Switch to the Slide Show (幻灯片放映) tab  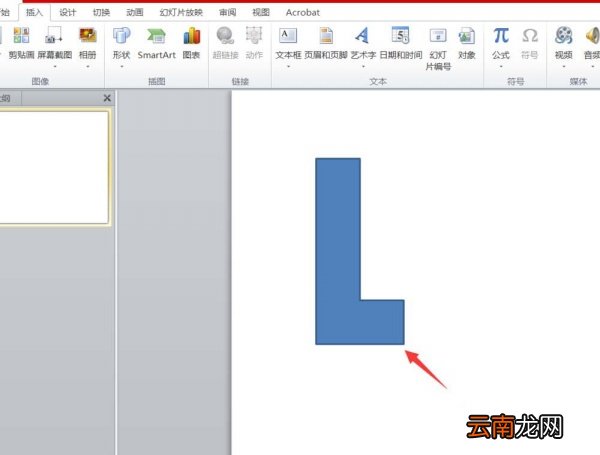click(181, 13)
